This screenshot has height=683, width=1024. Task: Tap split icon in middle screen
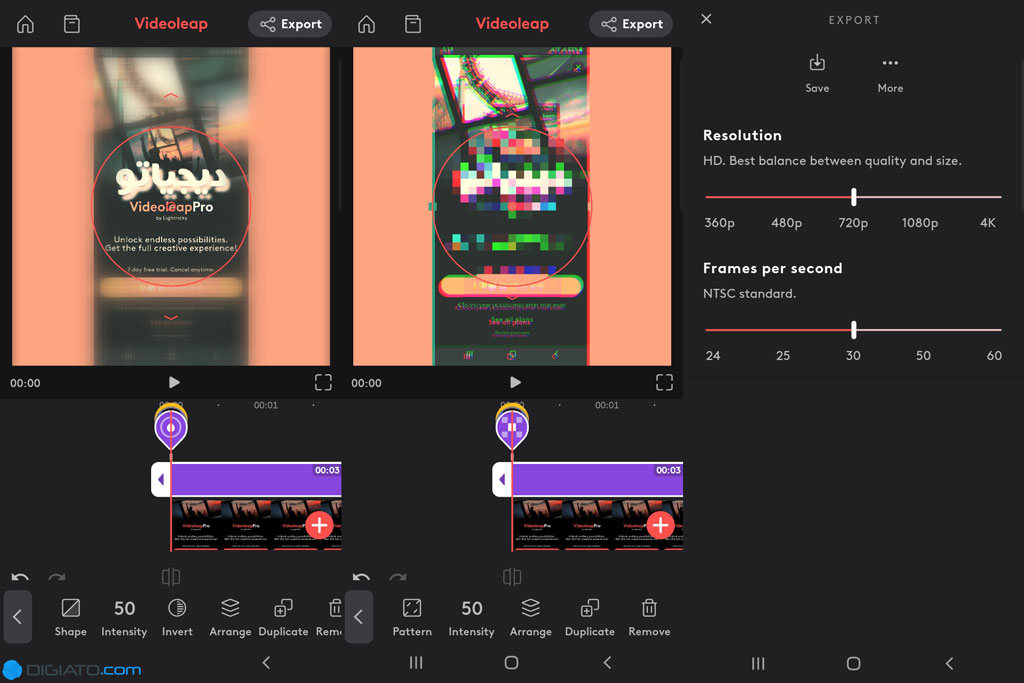512,577
